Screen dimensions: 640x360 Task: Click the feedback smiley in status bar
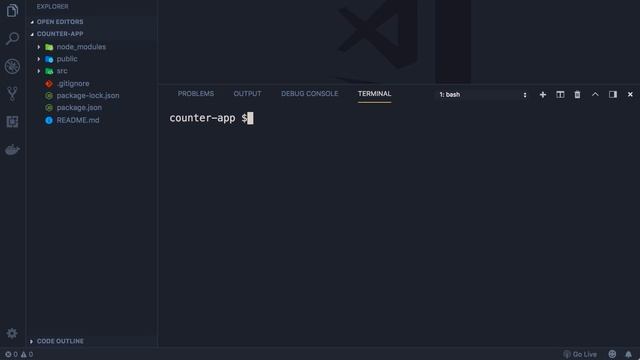(x=612, y=354)
